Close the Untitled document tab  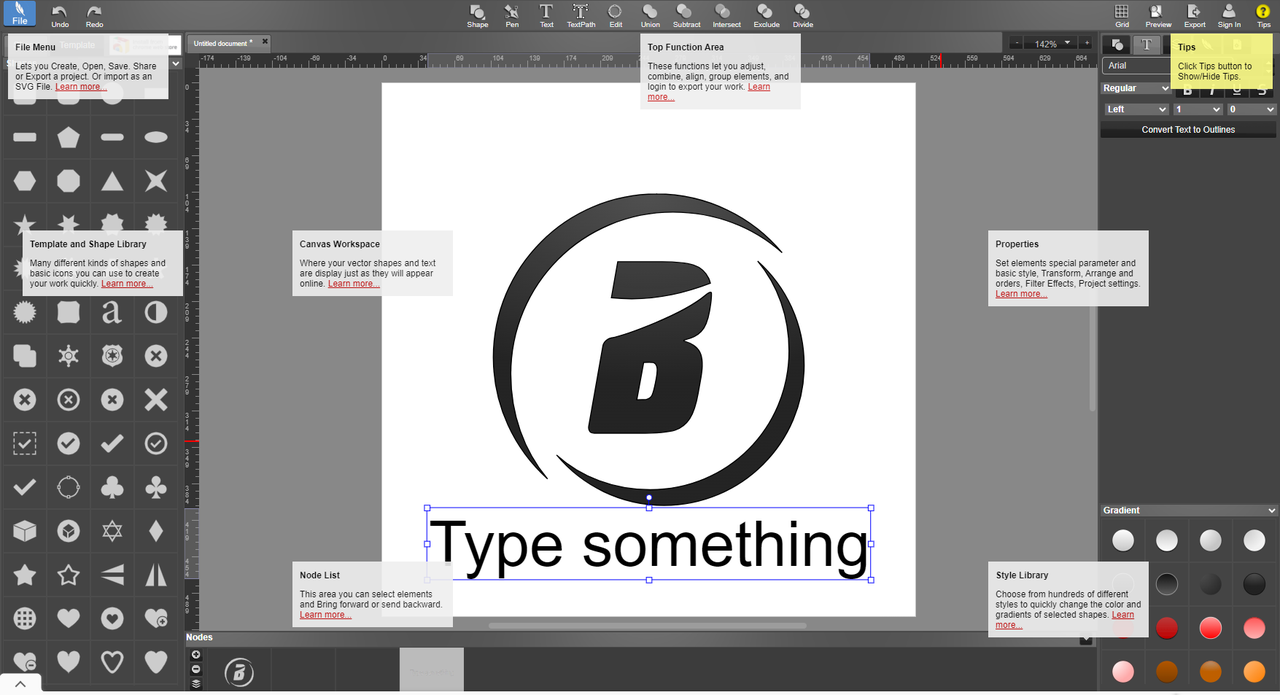coord(265,42)
